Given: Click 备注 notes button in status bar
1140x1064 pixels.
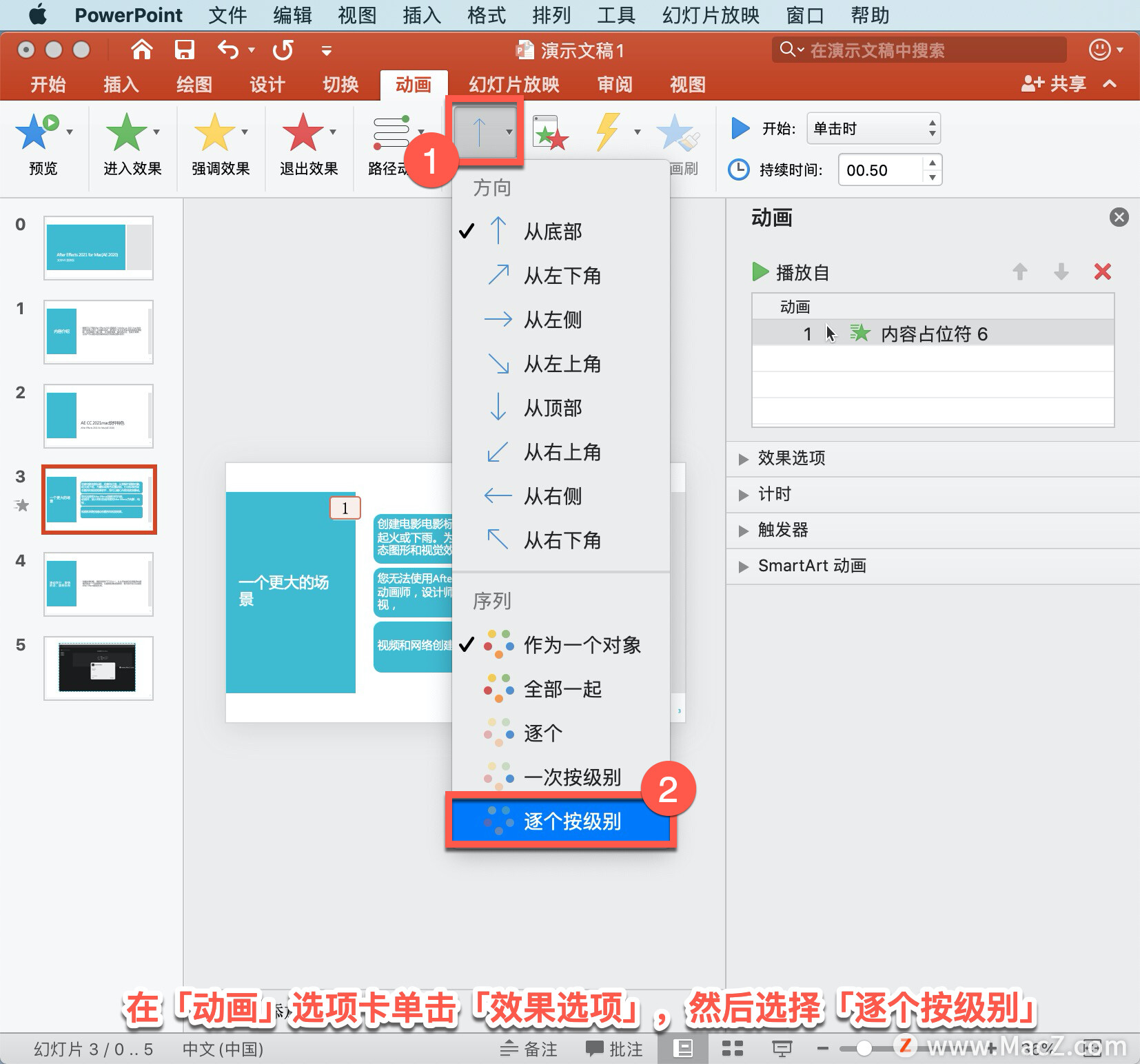Looking at the screenshot, I should click(529, 1049).
